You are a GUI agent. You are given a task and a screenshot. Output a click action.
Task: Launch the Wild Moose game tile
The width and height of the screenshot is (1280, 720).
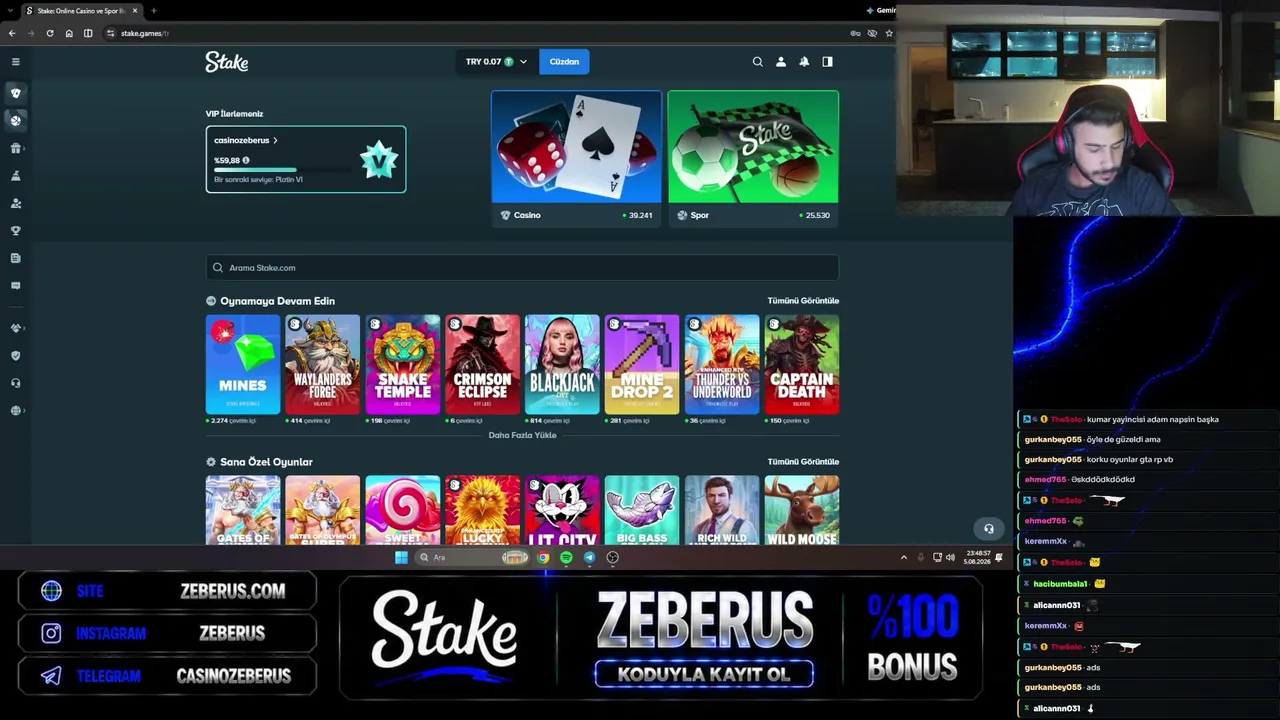(802, 510)
